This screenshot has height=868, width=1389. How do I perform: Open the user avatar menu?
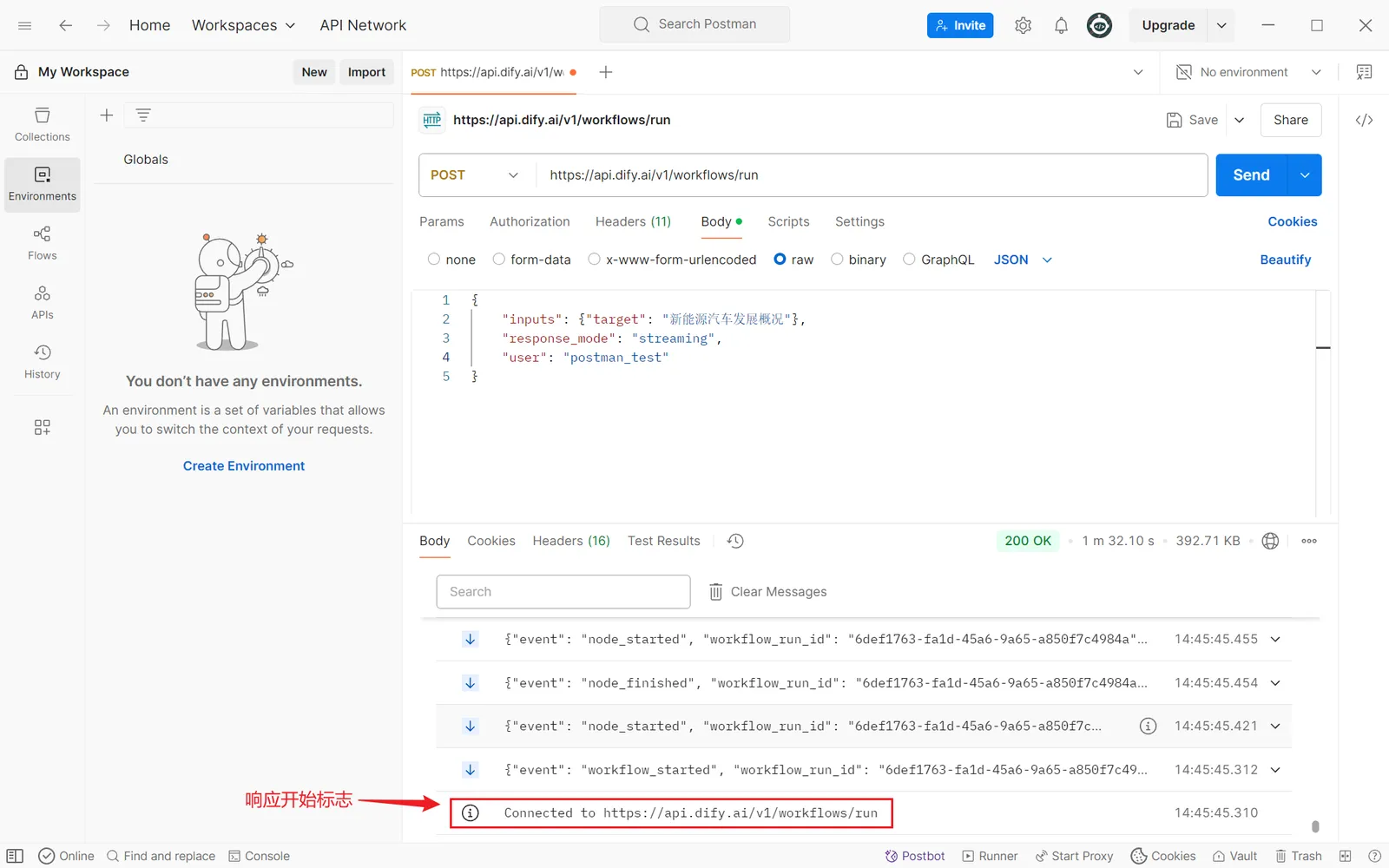click(x=1099, y=25)
